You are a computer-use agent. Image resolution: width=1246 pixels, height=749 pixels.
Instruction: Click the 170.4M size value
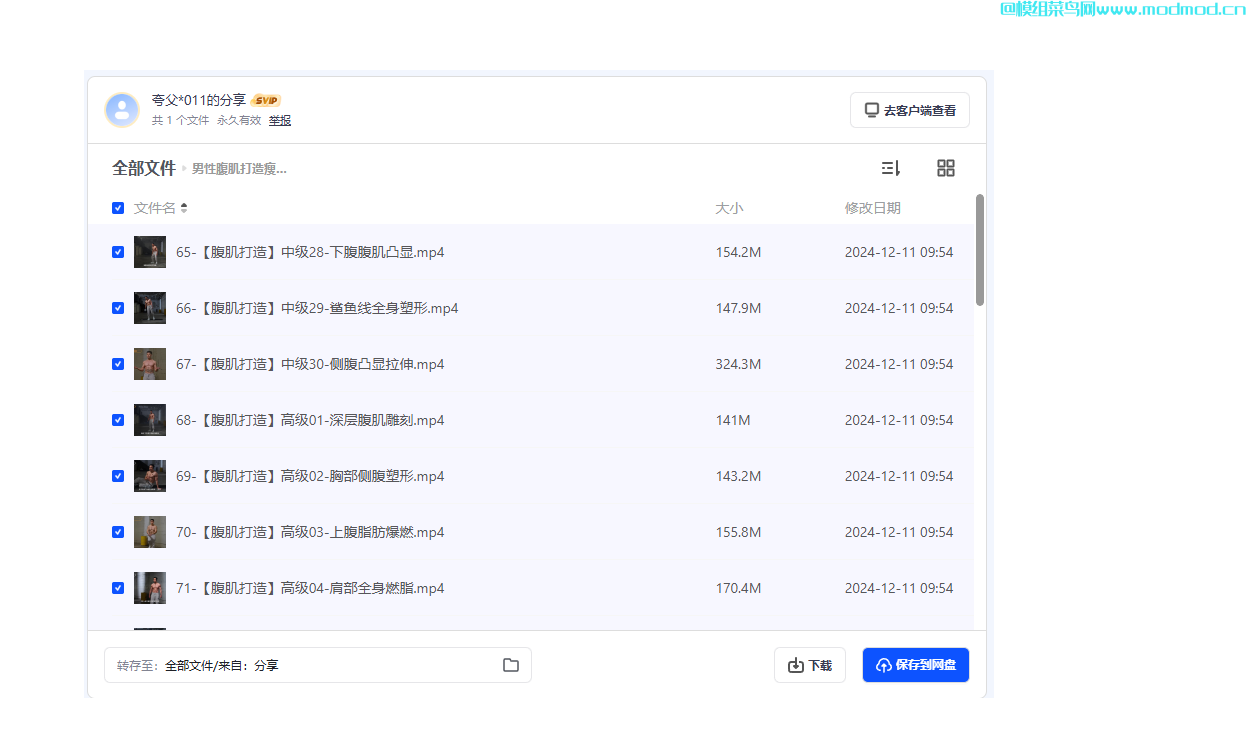(738, 588)
